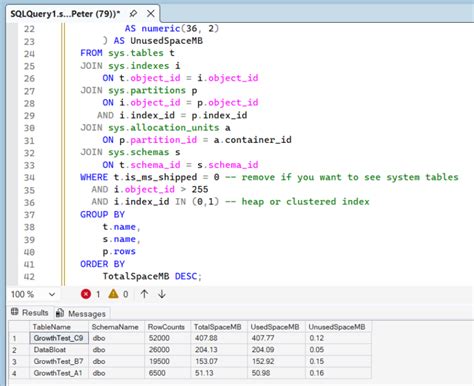Click the ORDER BY keyword on line 41

(102, 264)
